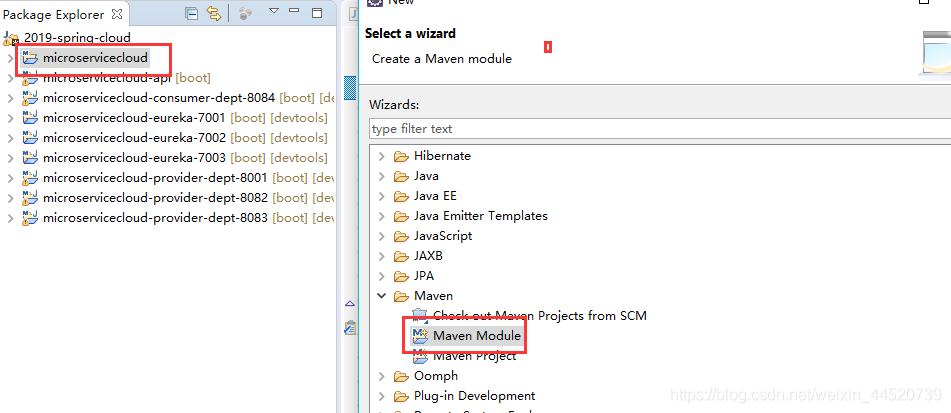
Task: Click the microservicecloud-api project icon
Action: [30, 78]
